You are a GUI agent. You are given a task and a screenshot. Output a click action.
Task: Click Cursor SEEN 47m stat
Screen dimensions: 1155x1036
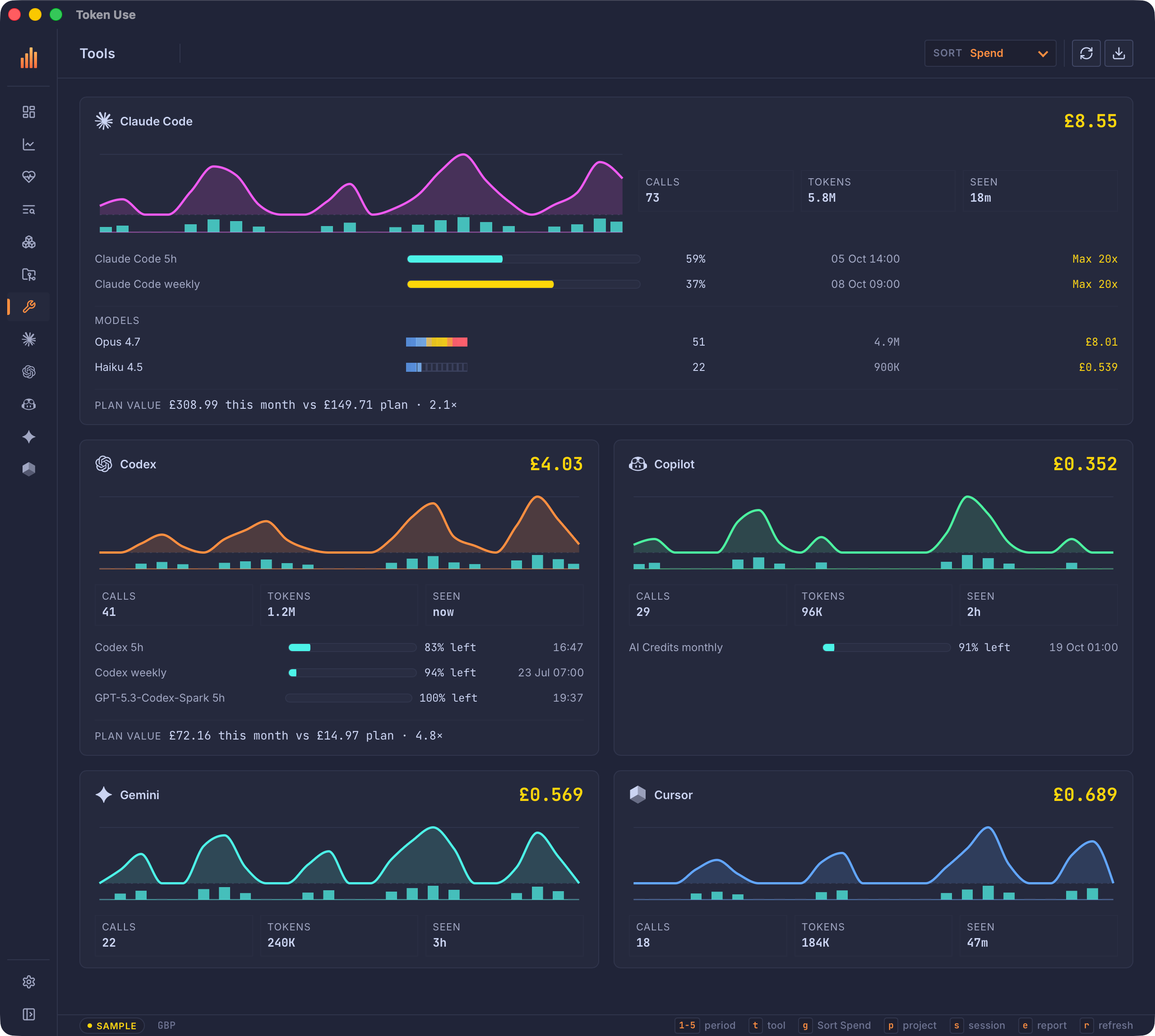coord(1039,935)
